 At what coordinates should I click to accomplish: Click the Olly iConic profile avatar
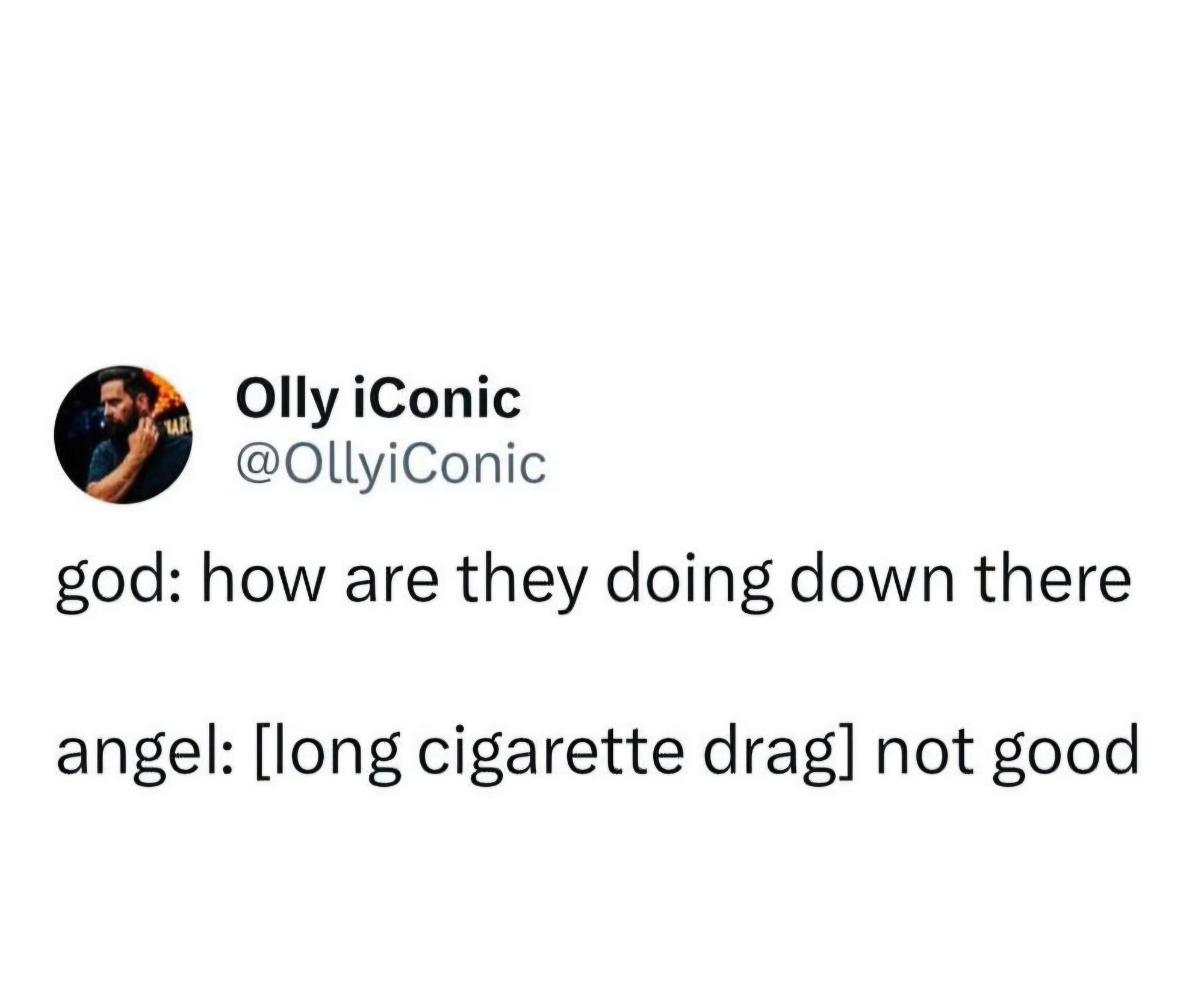[123, 433]
